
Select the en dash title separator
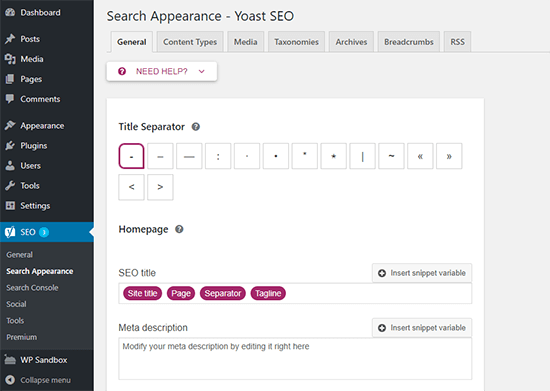(x=160, y=156)
